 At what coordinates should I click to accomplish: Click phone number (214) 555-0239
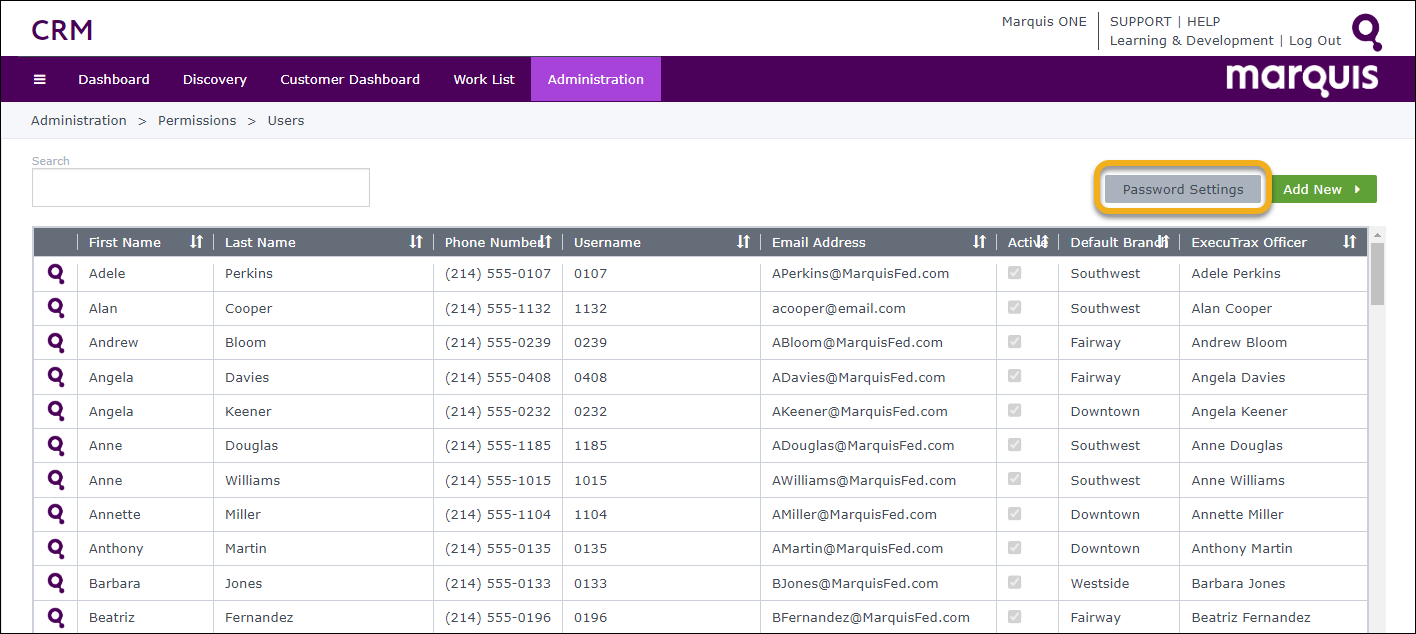tap(498, 342)
